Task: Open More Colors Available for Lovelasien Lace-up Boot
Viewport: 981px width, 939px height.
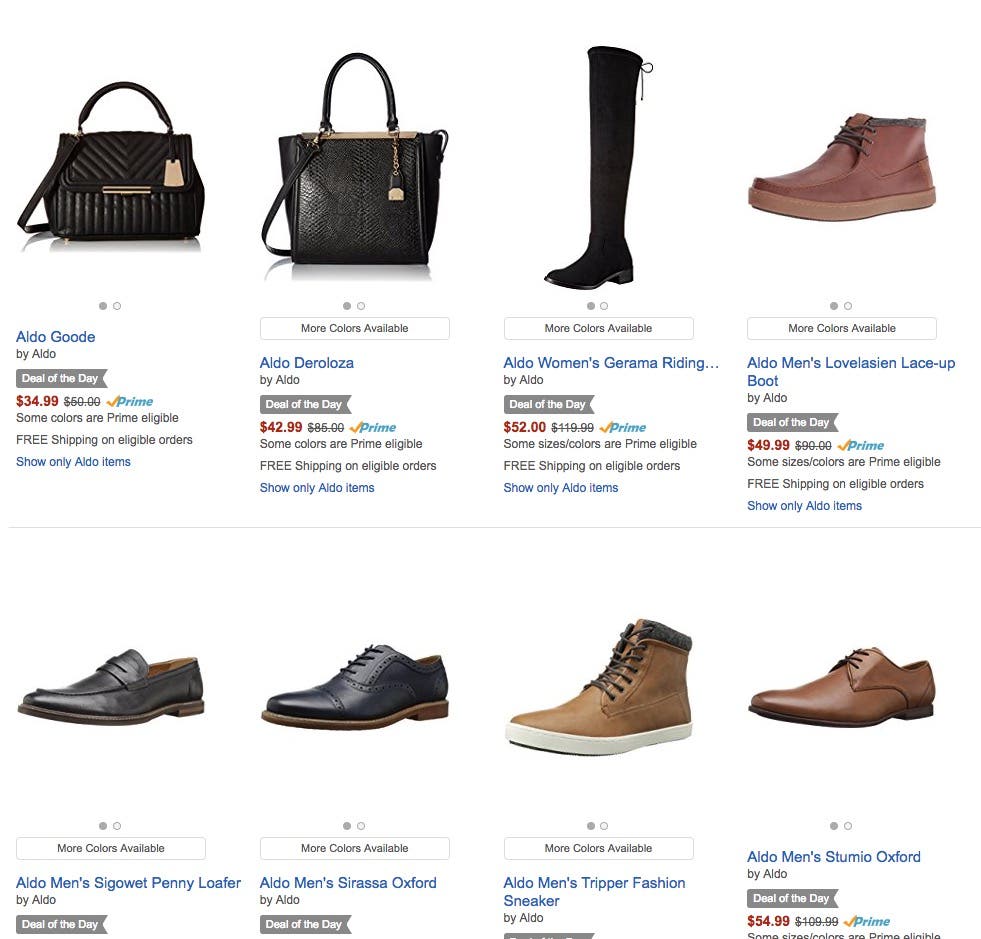Action: coord(841,328)
